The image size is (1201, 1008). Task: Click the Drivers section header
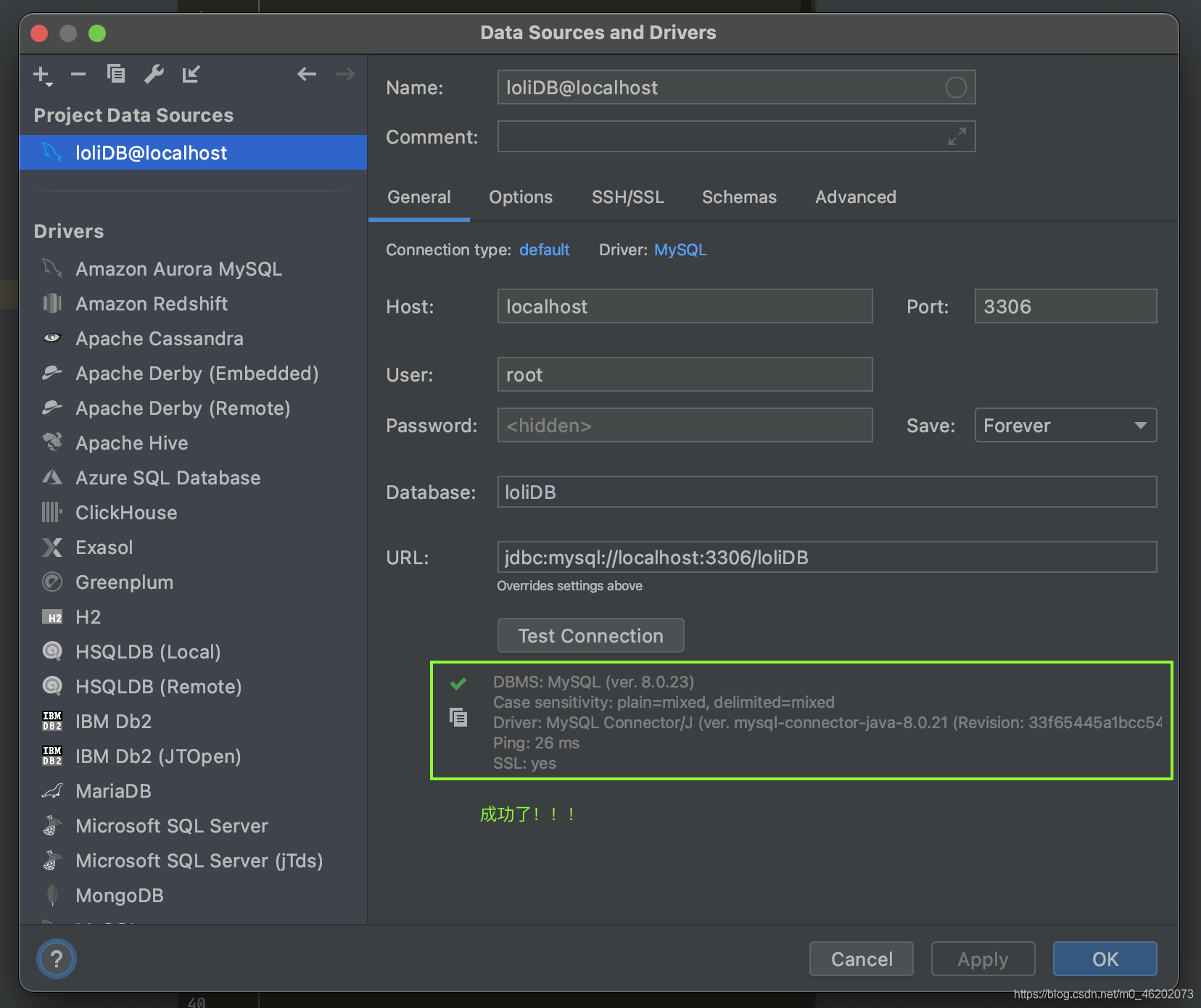tap(69, 231)
